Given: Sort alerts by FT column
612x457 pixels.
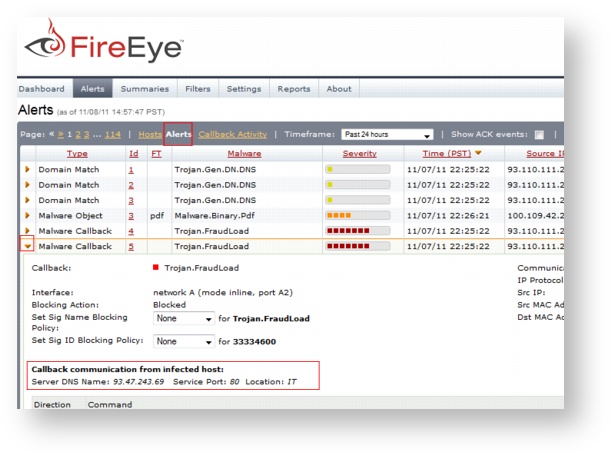Looking at the screenshot, I should coord(156,153).
